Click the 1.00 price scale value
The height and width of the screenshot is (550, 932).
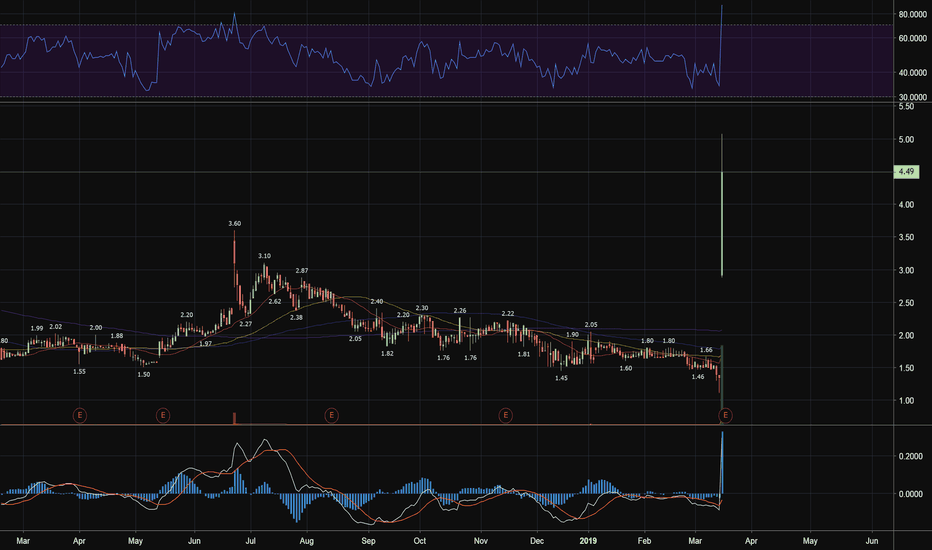[x=906, y=401]
